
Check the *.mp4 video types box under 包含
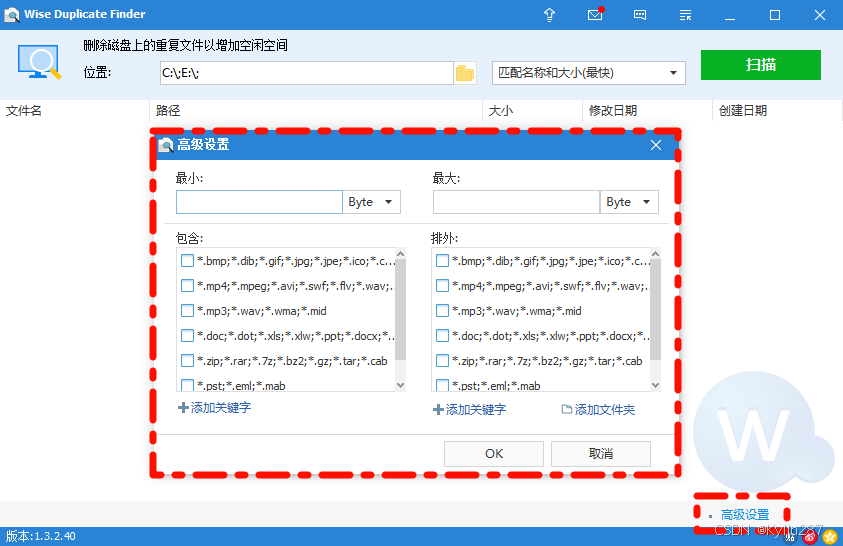click(187, 285)
